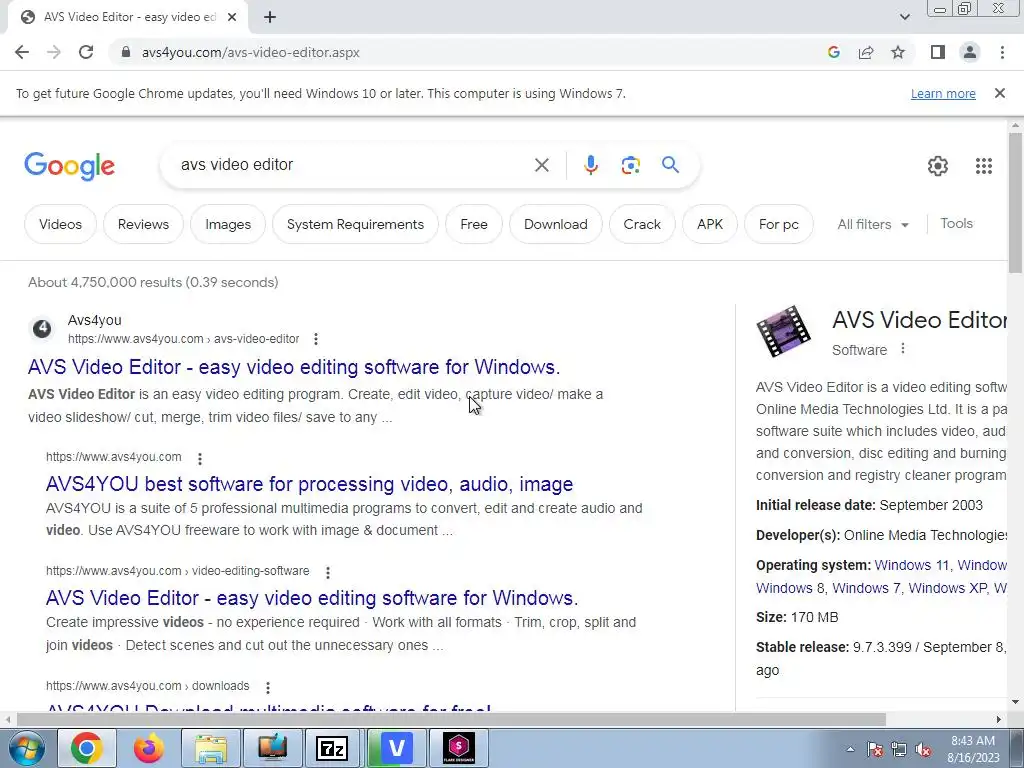Open Windows Explorer from taskbar
Viewport: 1024px width, 768px height.
[210, 748]
